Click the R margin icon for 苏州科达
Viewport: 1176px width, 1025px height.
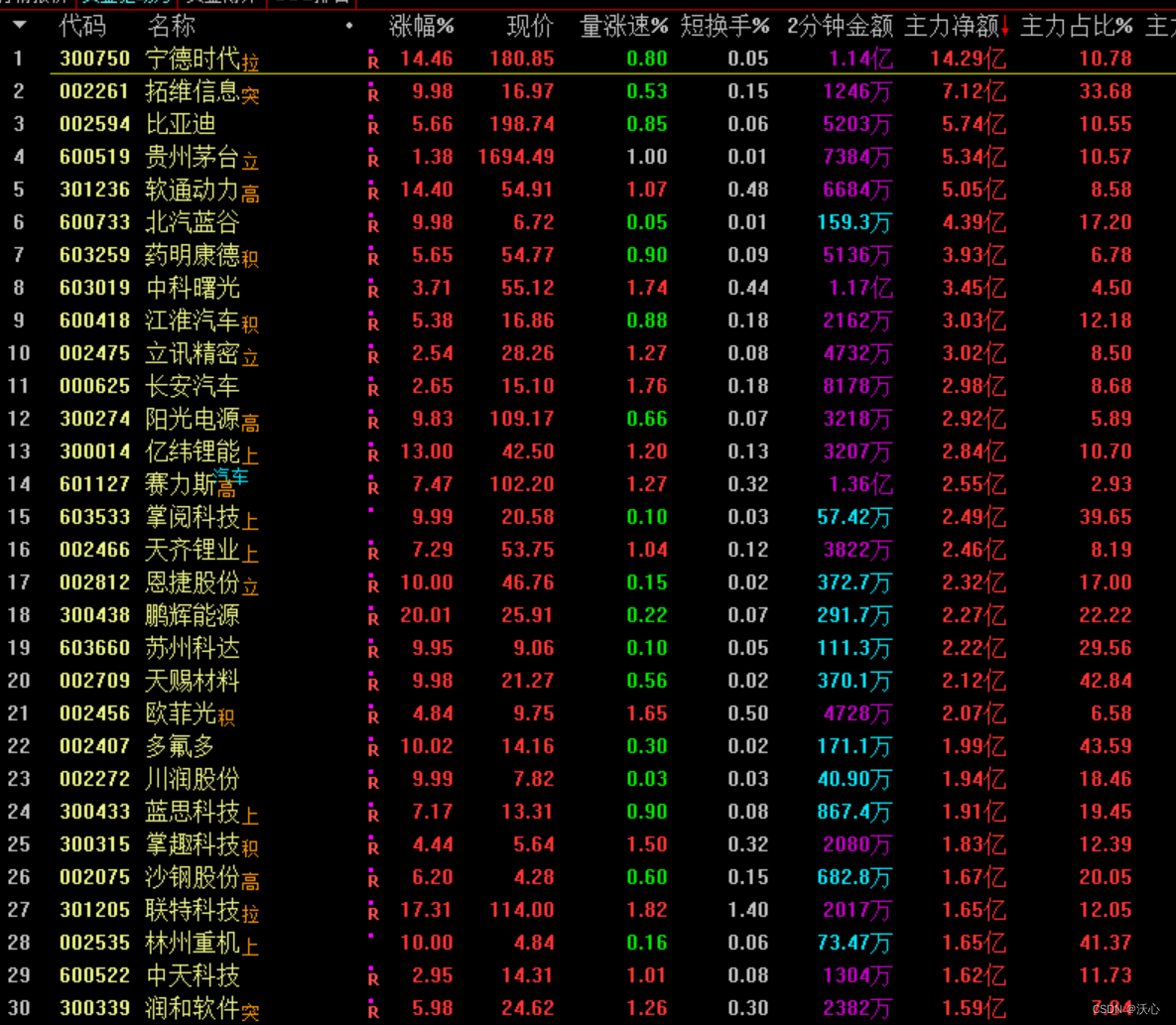pos(373,650)
